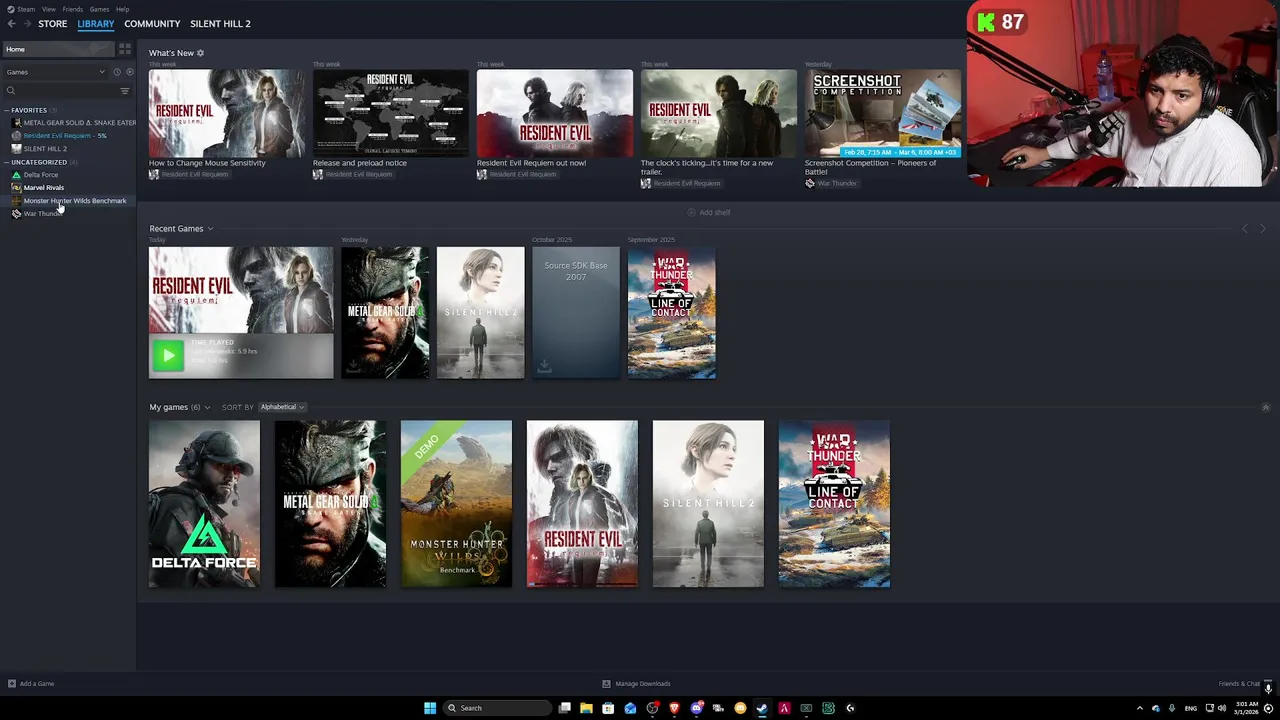Open Monster Hunter Wilds Benchmark cover
Viewport: 1280px width, 720px height.
click(456, 504)
